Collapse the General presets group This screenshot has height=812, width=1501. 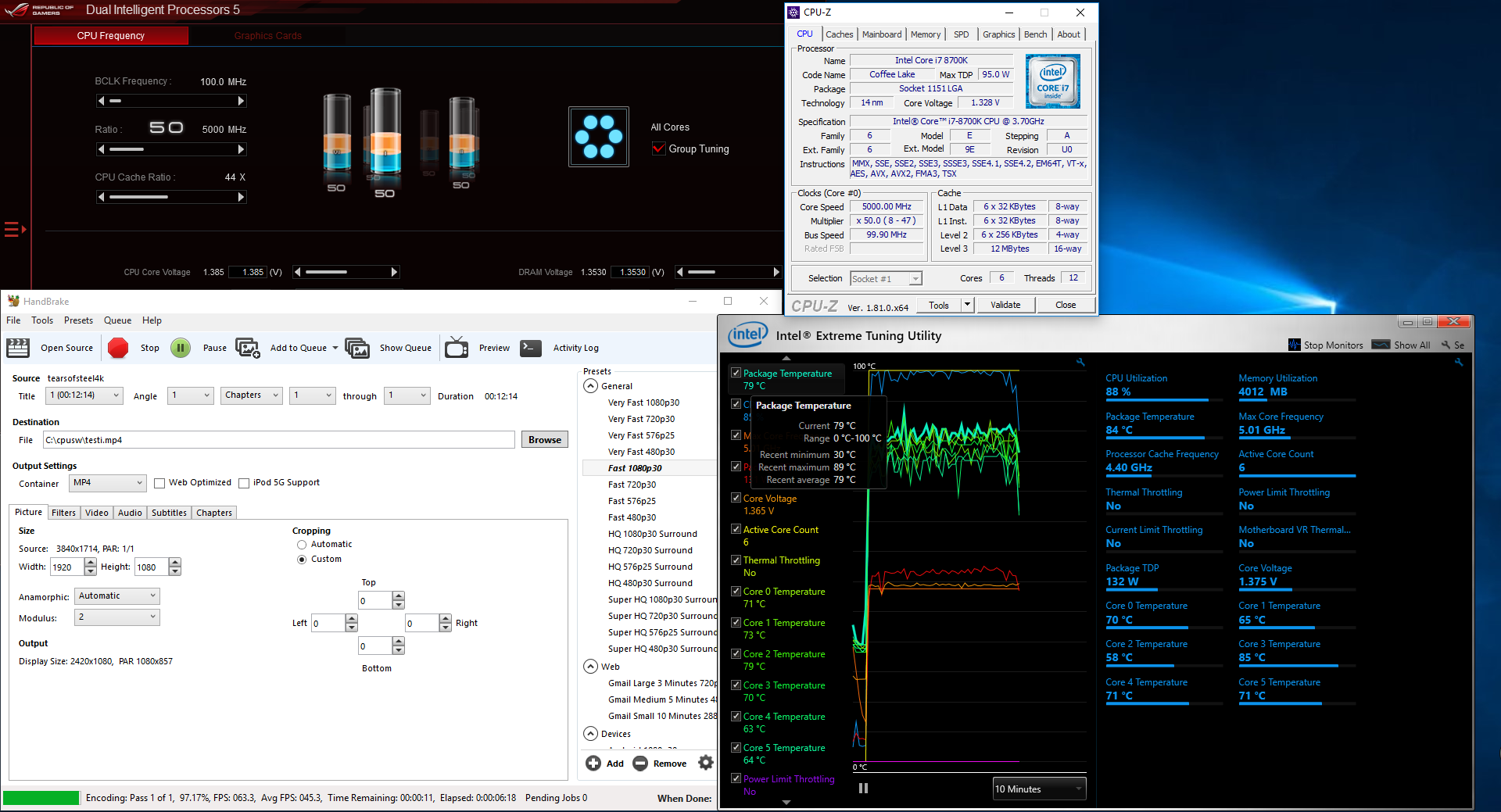click(x=591, y=386)
